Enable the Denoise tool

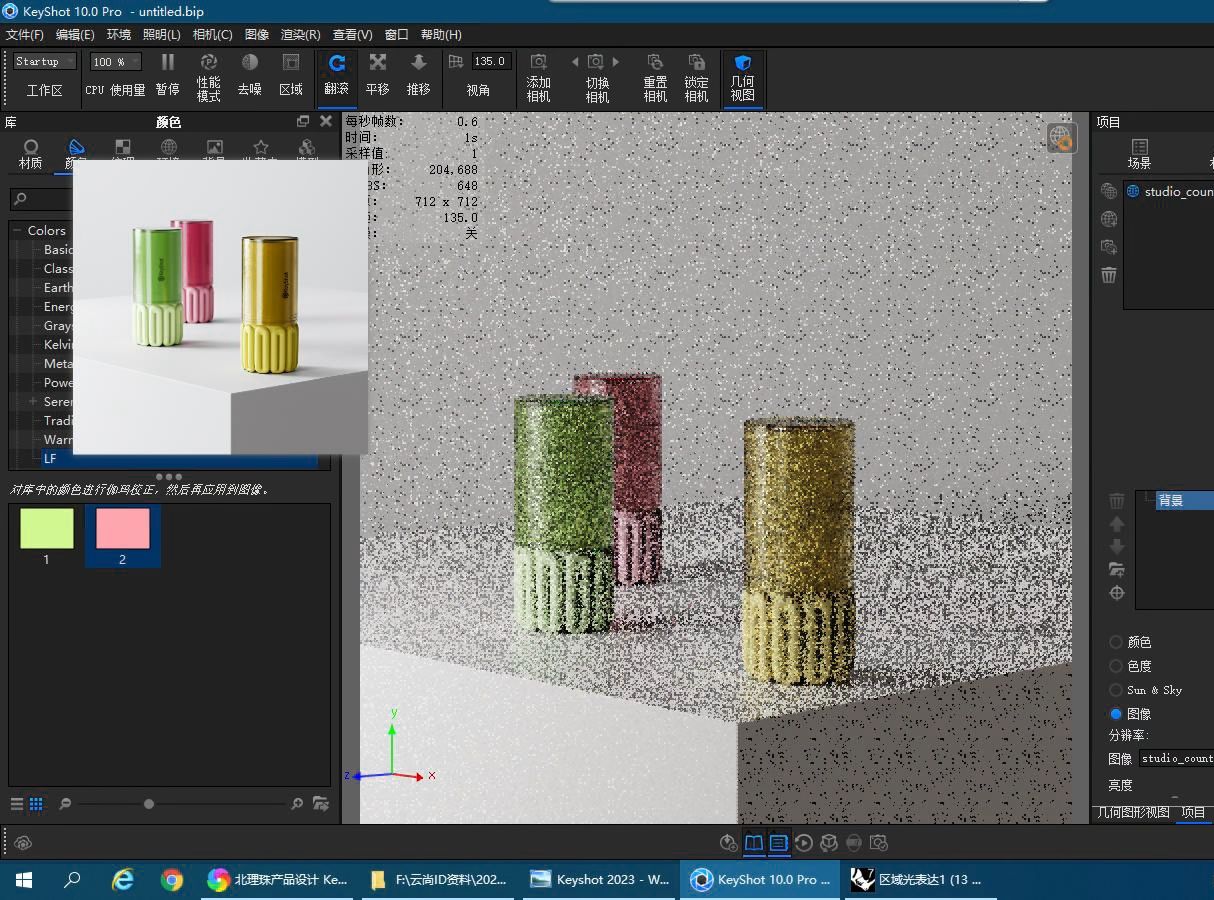point(249,63)
